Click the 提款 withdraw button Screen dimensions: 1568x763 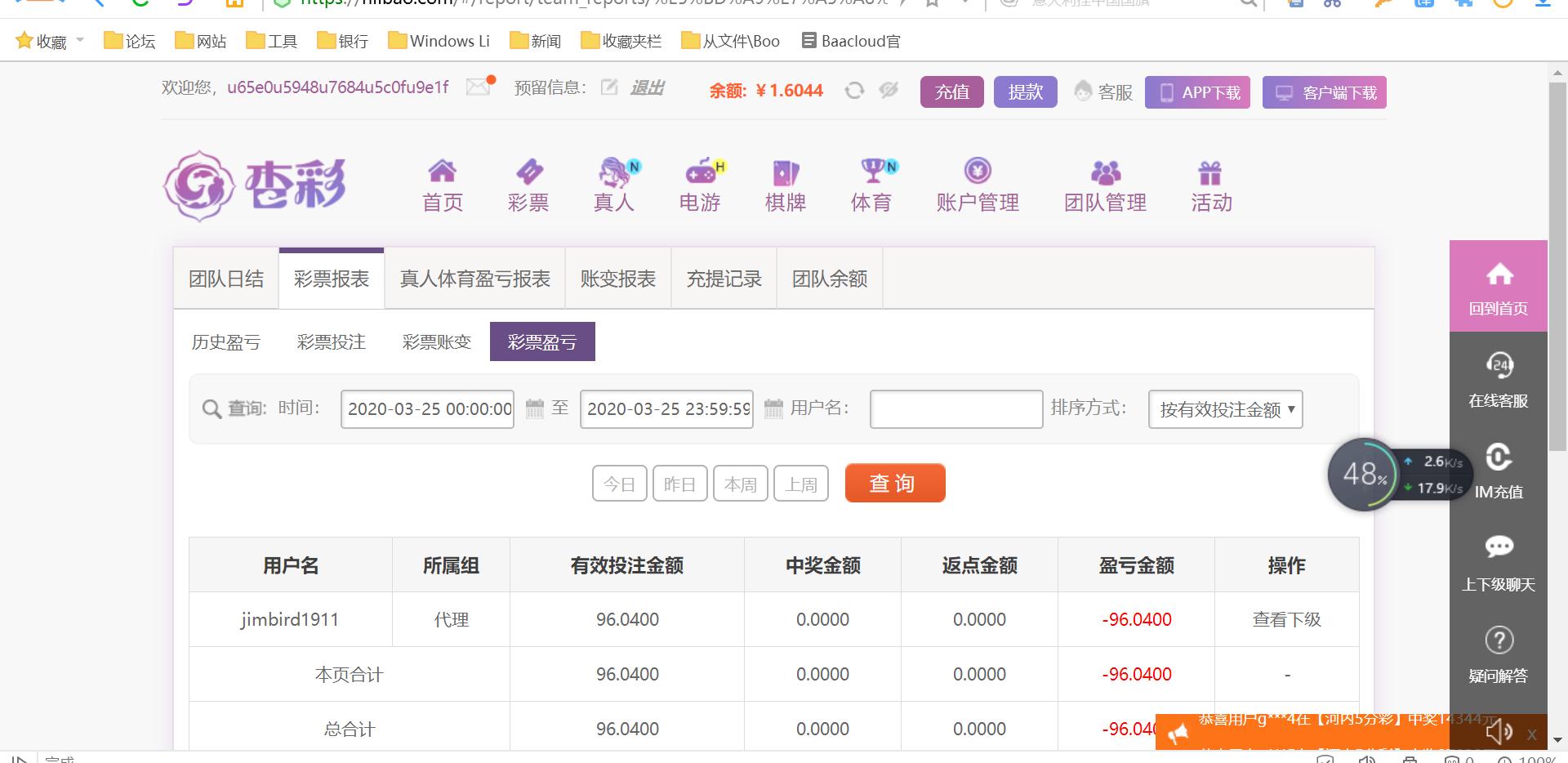(1026, 92)
